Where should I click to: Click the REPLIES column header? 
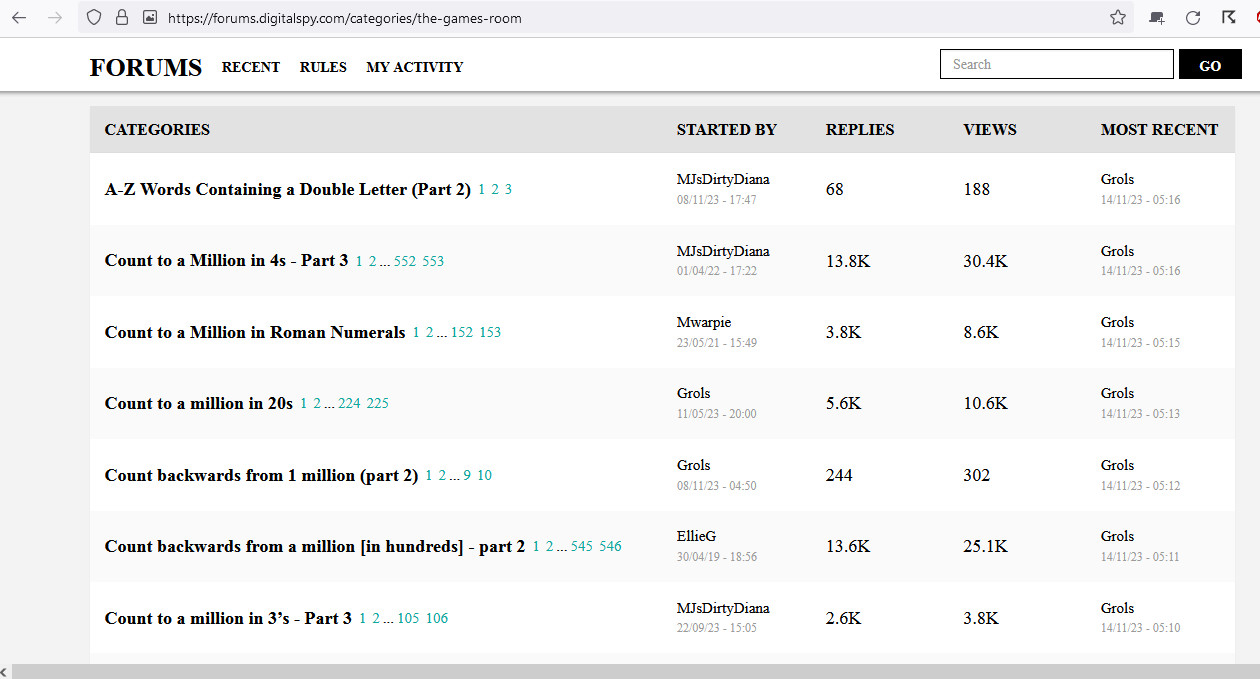860,129
